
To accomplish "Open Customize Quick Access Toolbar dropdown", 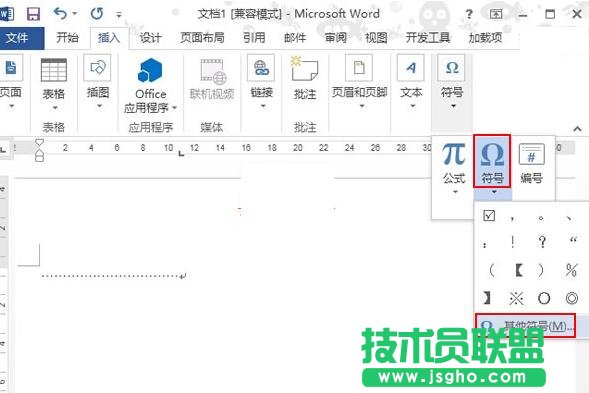I will pyautogui.click(x=119, y=15).
